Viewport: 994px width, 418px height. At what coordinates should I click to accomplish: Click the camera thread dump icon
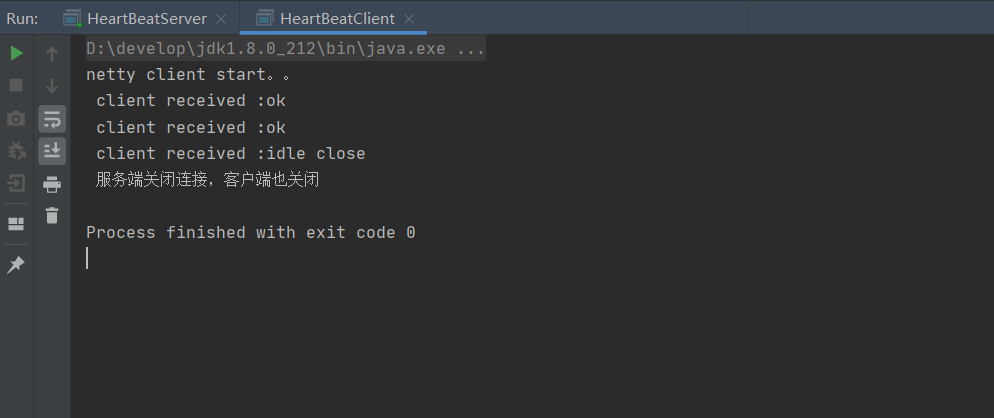[x=16, y=119]
